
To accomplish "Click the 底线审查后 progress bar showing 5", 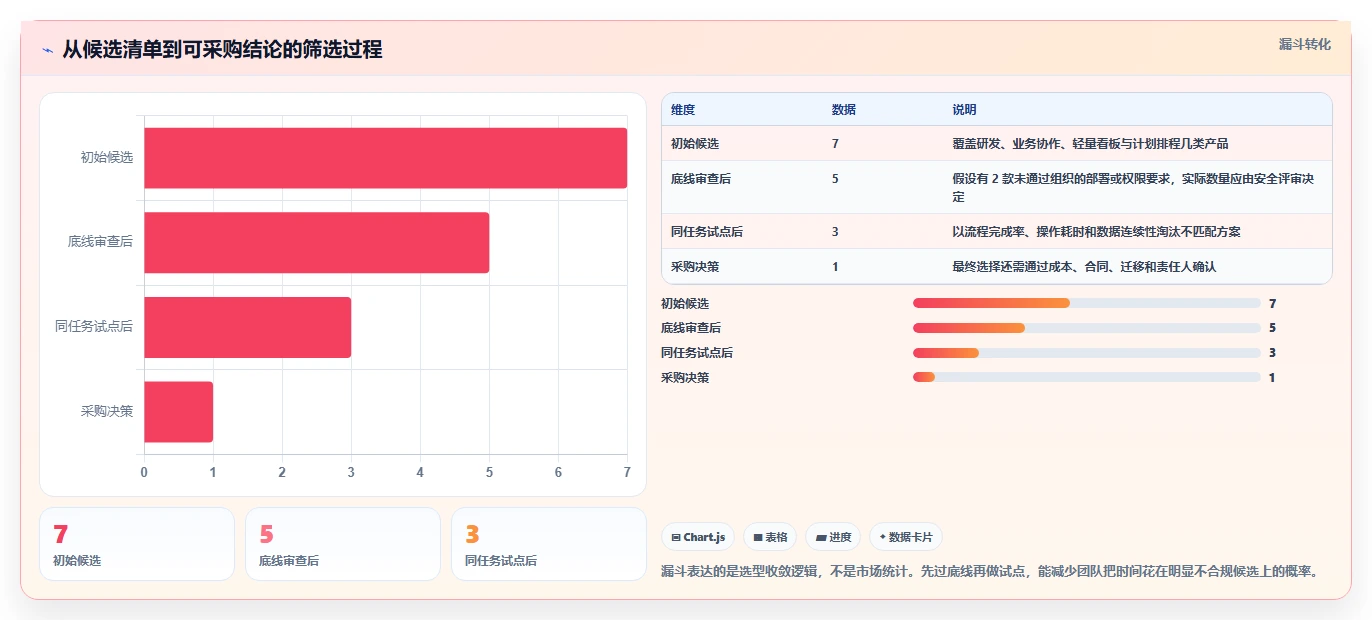I will click(x=1086, y=328).
